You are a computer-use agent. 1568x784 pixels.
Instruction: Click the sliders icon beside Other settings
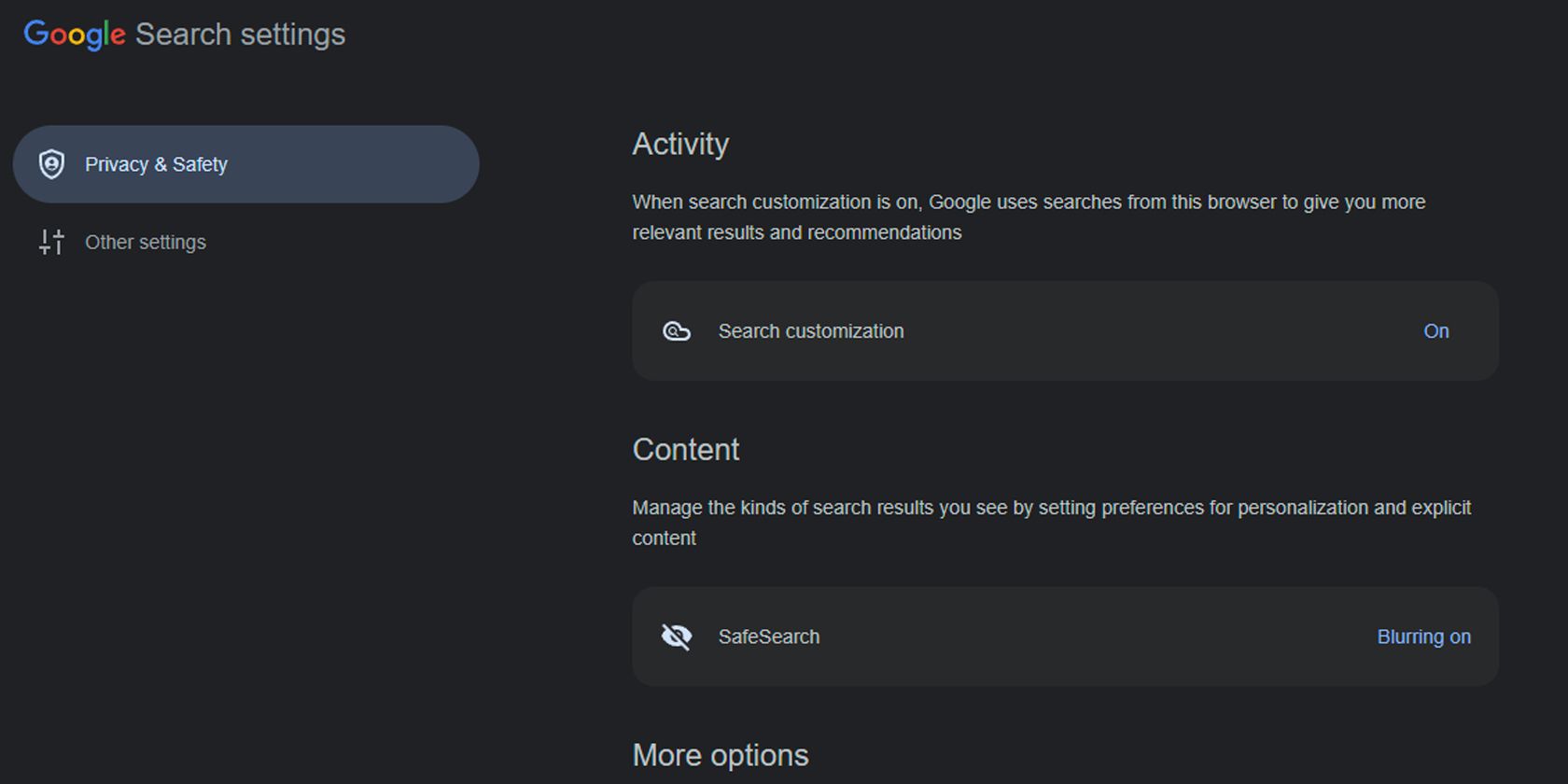coord(51,242)
